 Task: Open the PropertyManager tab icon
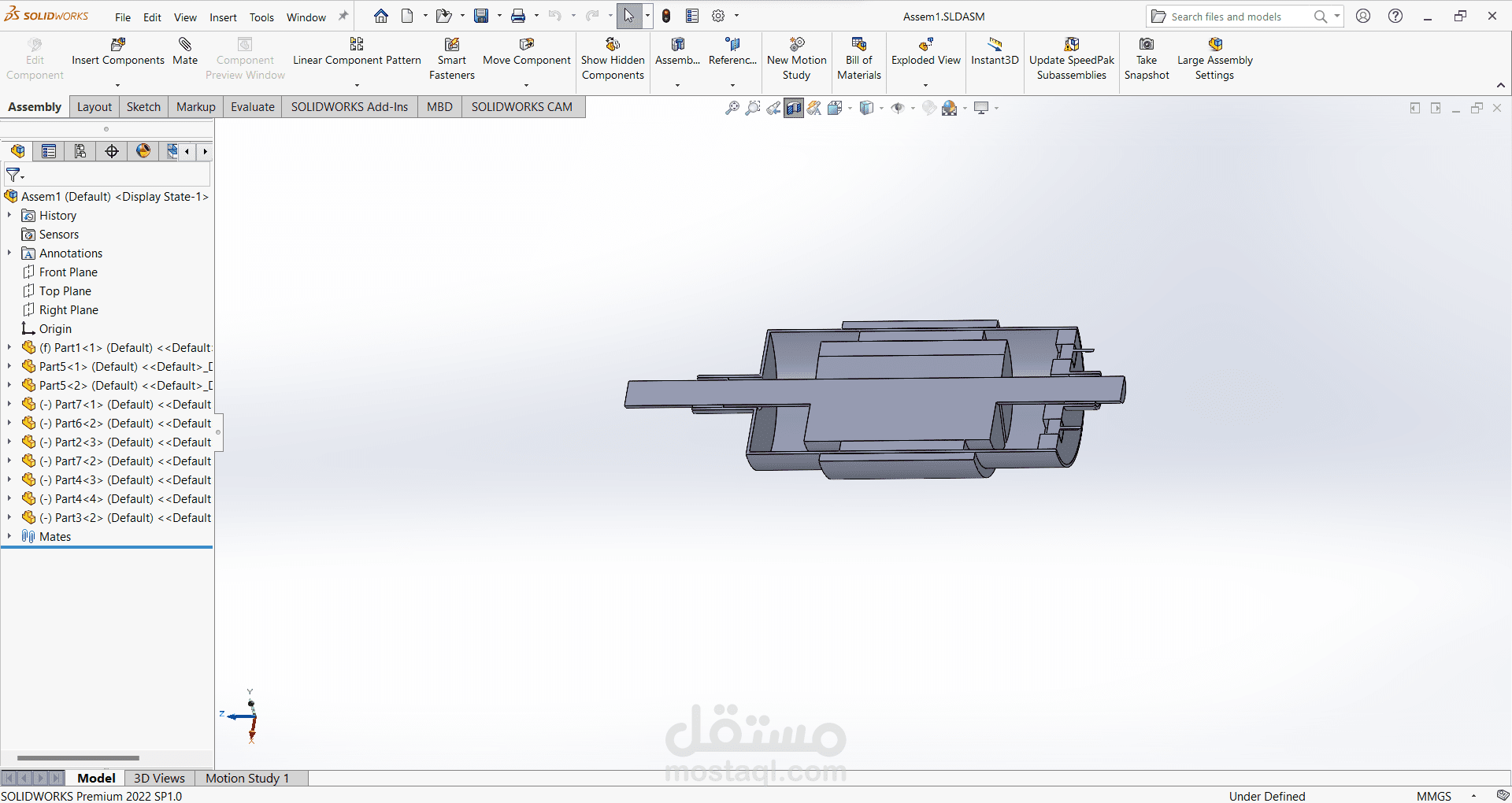(x=49, y=151)
